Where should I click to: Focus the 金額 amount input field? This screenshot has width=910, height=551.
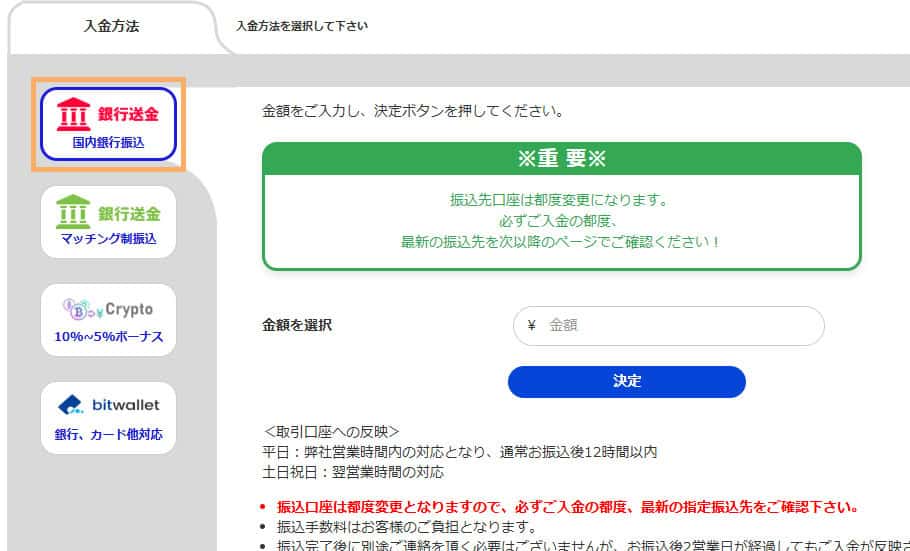click(x=669, y=326)
